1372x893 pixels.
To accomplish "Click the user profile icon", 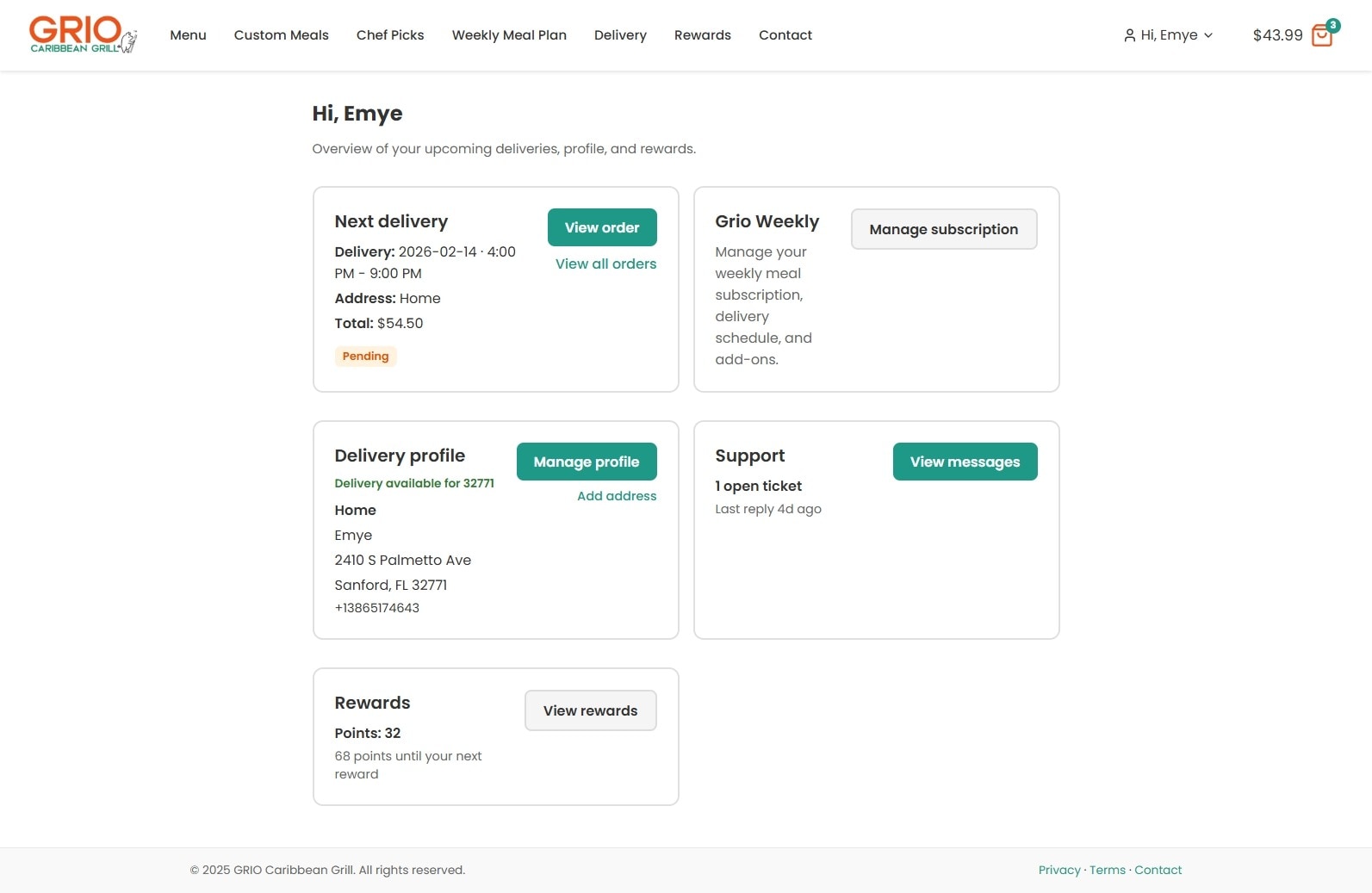I will coord(1129,35).
